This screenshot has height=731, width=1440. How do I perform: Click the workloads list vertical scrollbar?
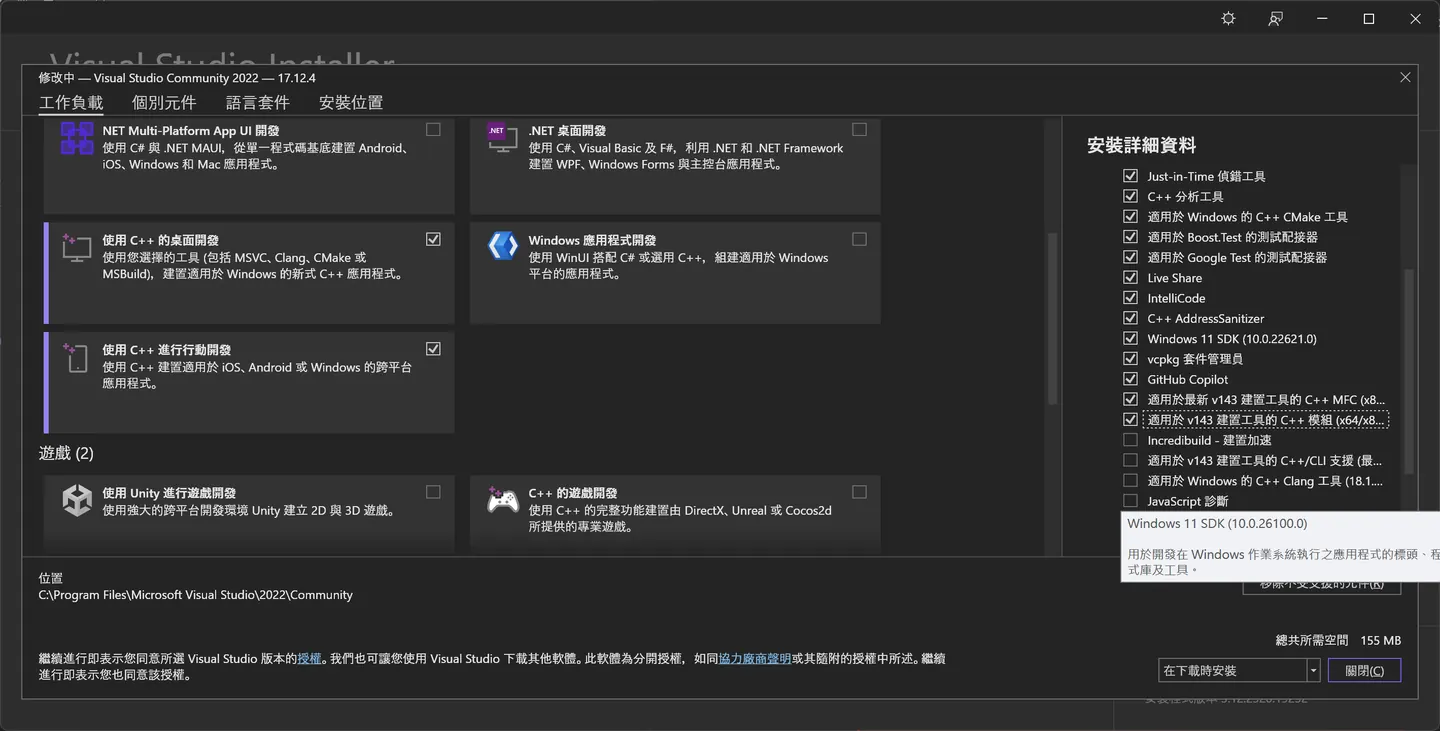tap(1052, 319)
